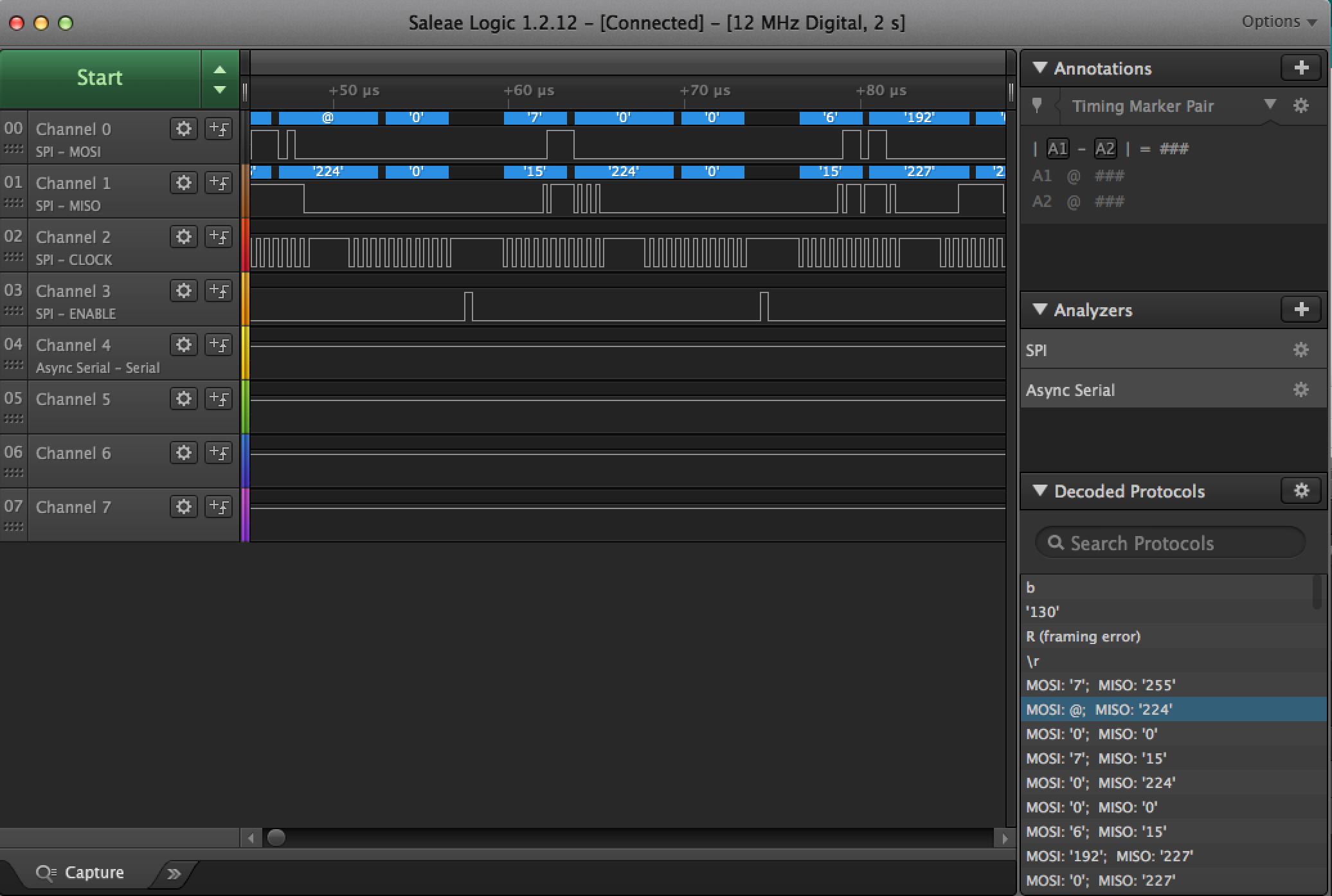Viewport: 1332px width, 896px height.
Task: Click Channel 5 trigger edge icon
Action: tap(218, 399)
